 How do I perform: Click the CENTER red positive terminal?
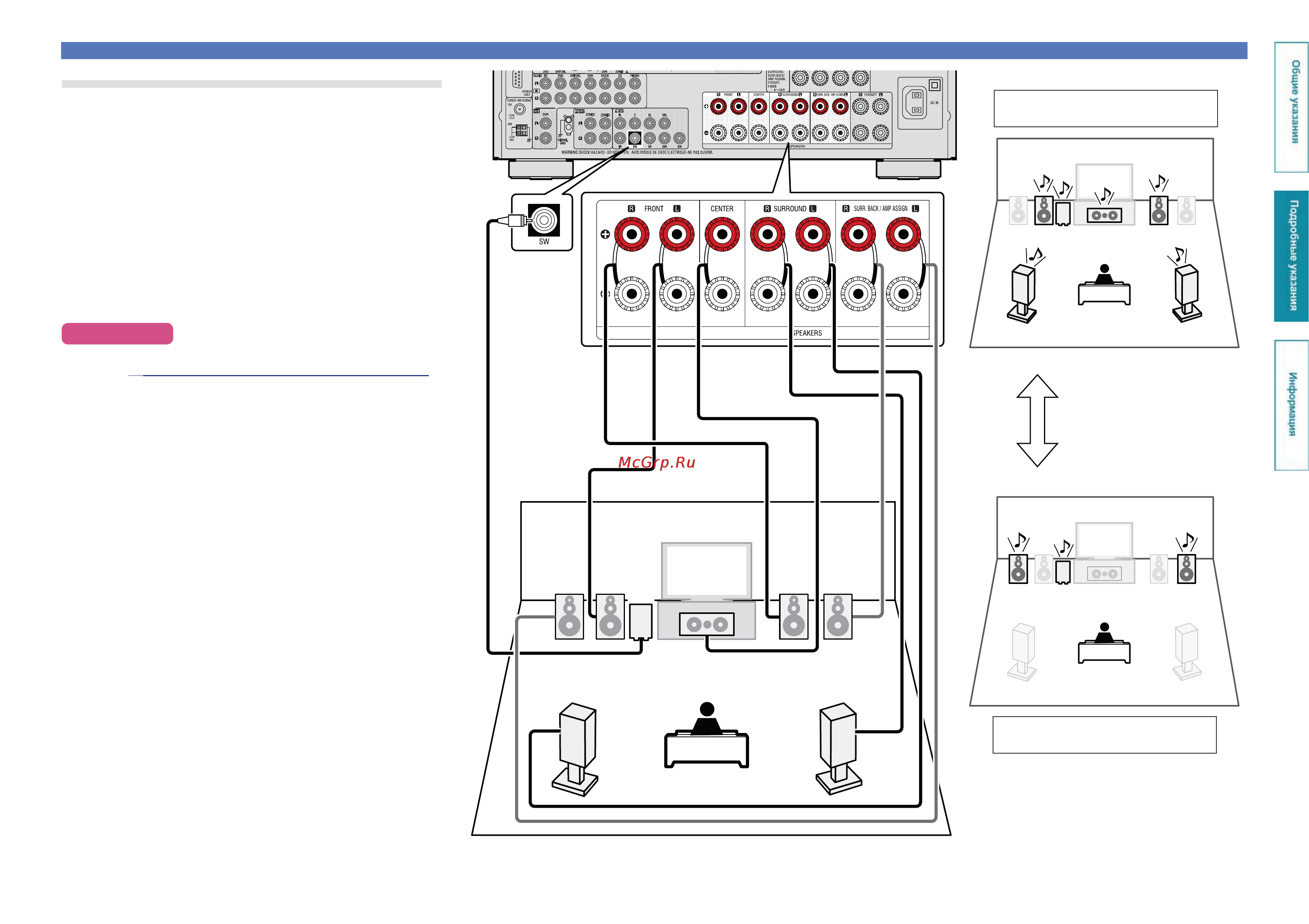pos(722,234)
